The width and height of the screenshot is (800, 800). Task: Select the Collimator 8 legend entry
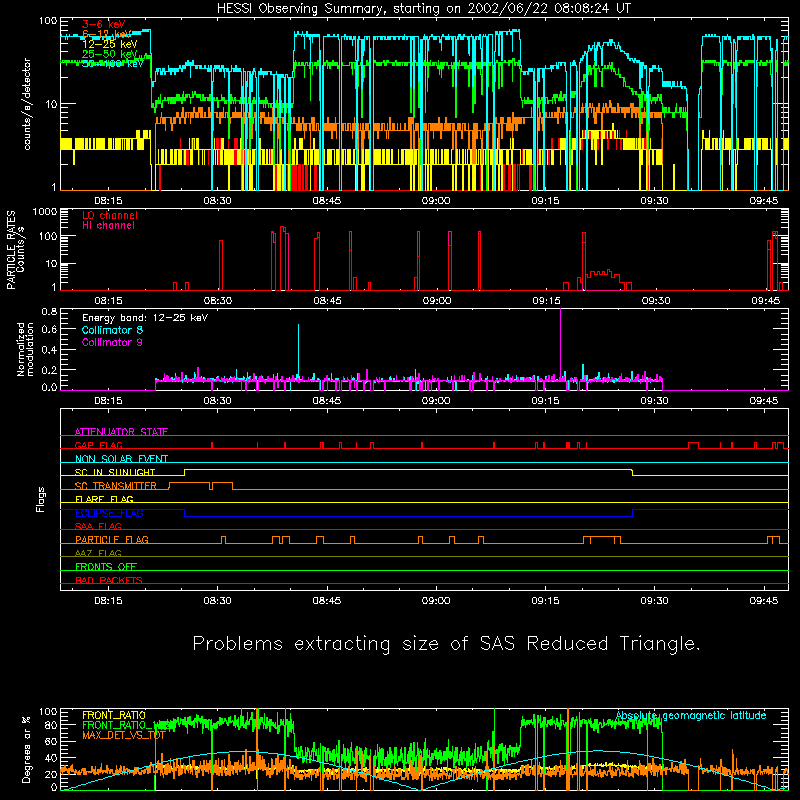112,330
